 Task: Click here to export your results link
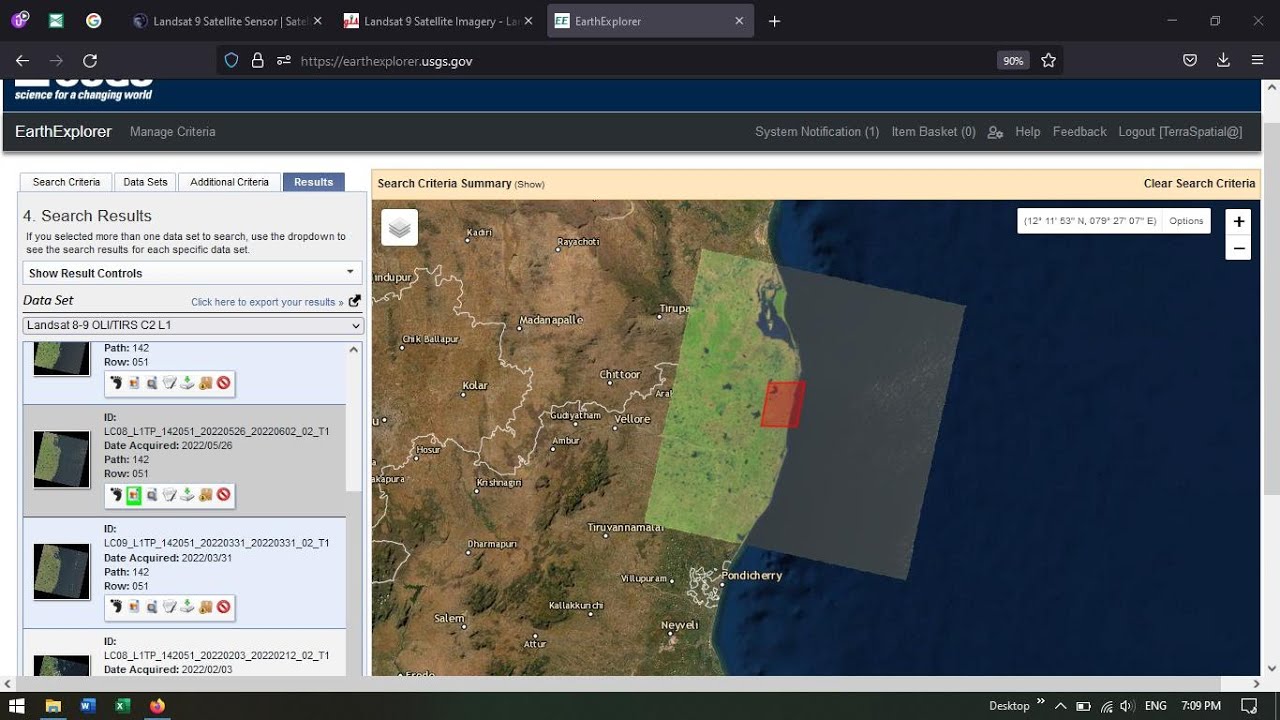(267, 302)
